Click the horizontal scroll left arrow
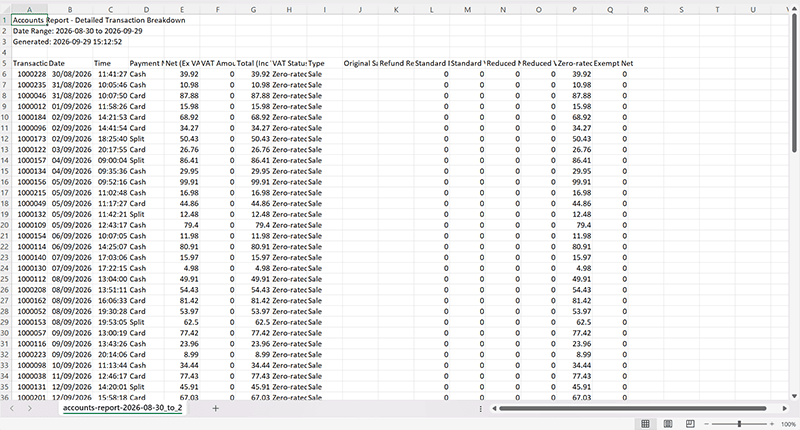The image size is (800, 430). coord(494,408)
